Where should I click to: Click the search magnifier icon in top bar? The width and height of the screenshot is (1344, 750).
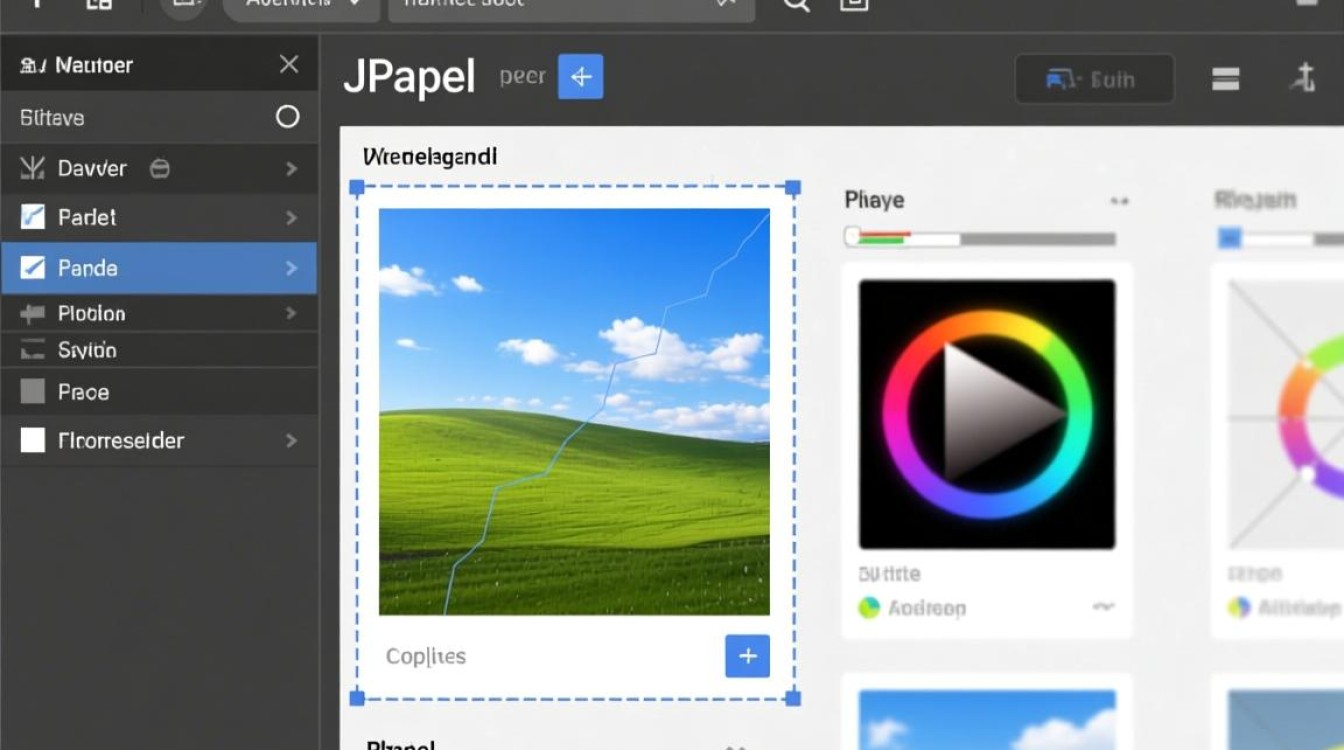[x=795, y=5]
